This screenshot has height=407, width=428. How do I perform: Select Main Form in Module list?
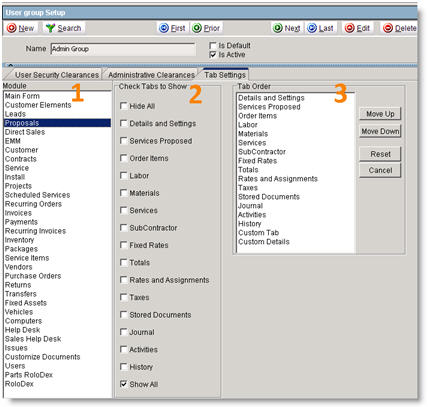[x=57, y=96]
